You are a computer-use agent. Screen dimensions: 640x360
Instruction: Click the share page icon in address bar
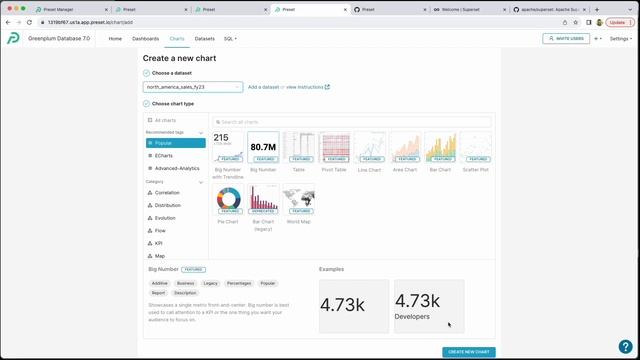point(565,22)
